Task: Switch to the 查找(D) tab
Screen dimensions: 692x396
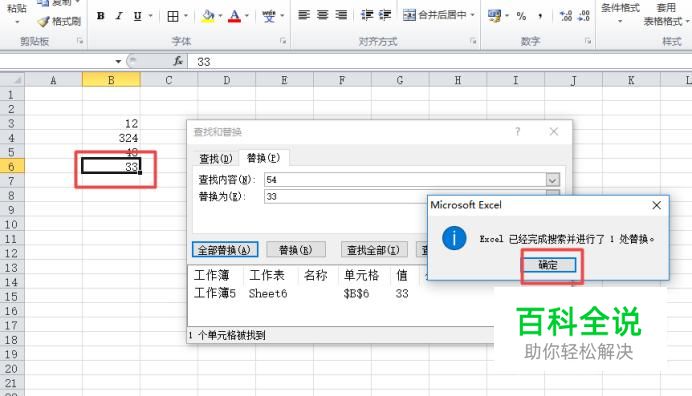Action: (215, 158)
